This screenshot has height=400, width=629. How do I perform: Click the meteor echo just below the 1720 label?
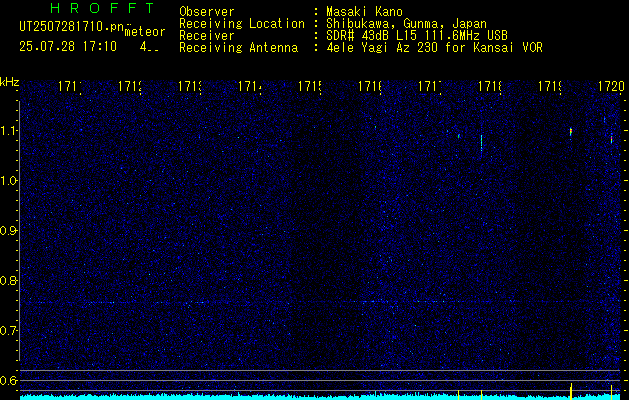611,138
